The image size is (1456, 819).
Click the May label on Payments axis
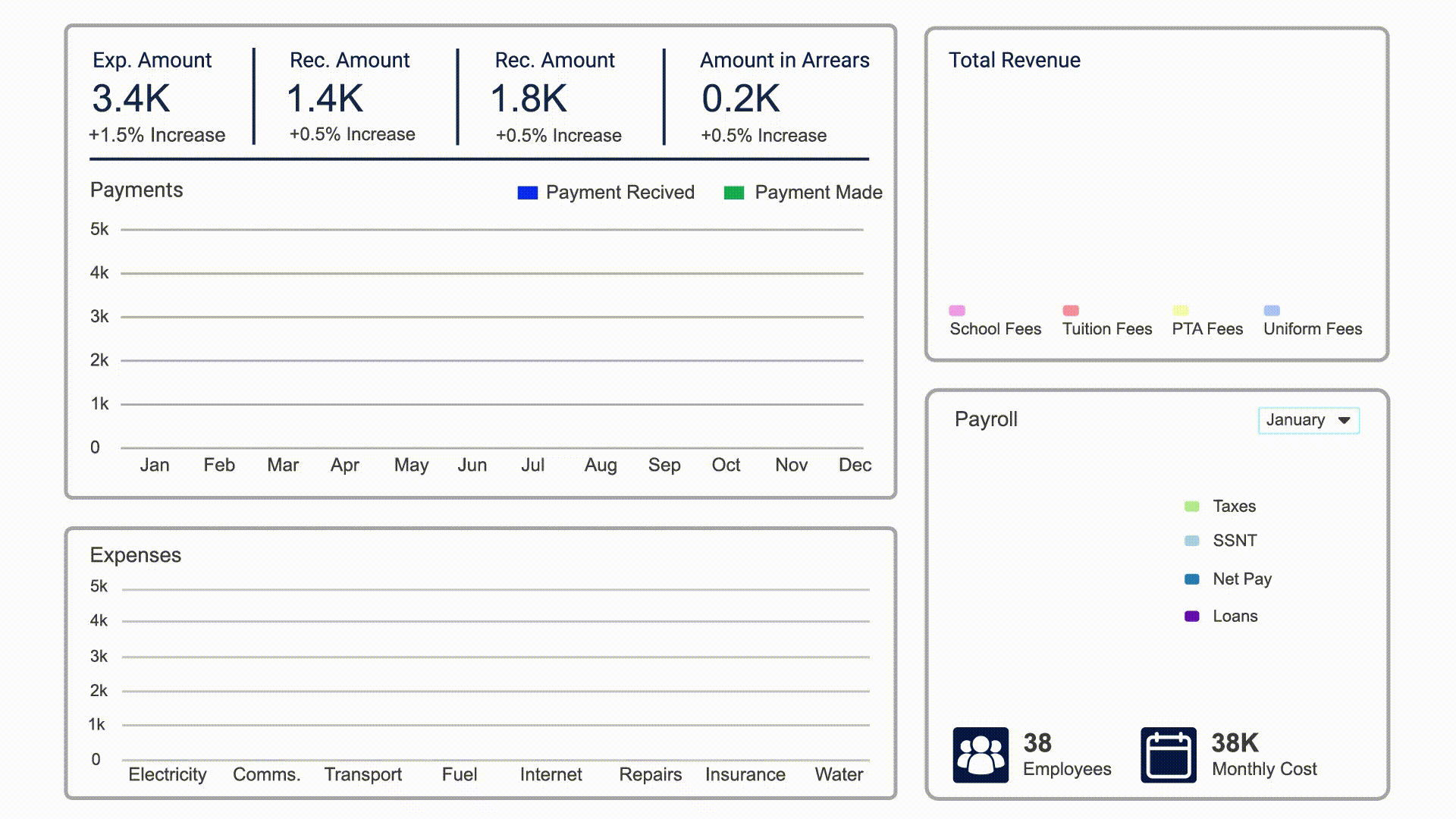412,466
